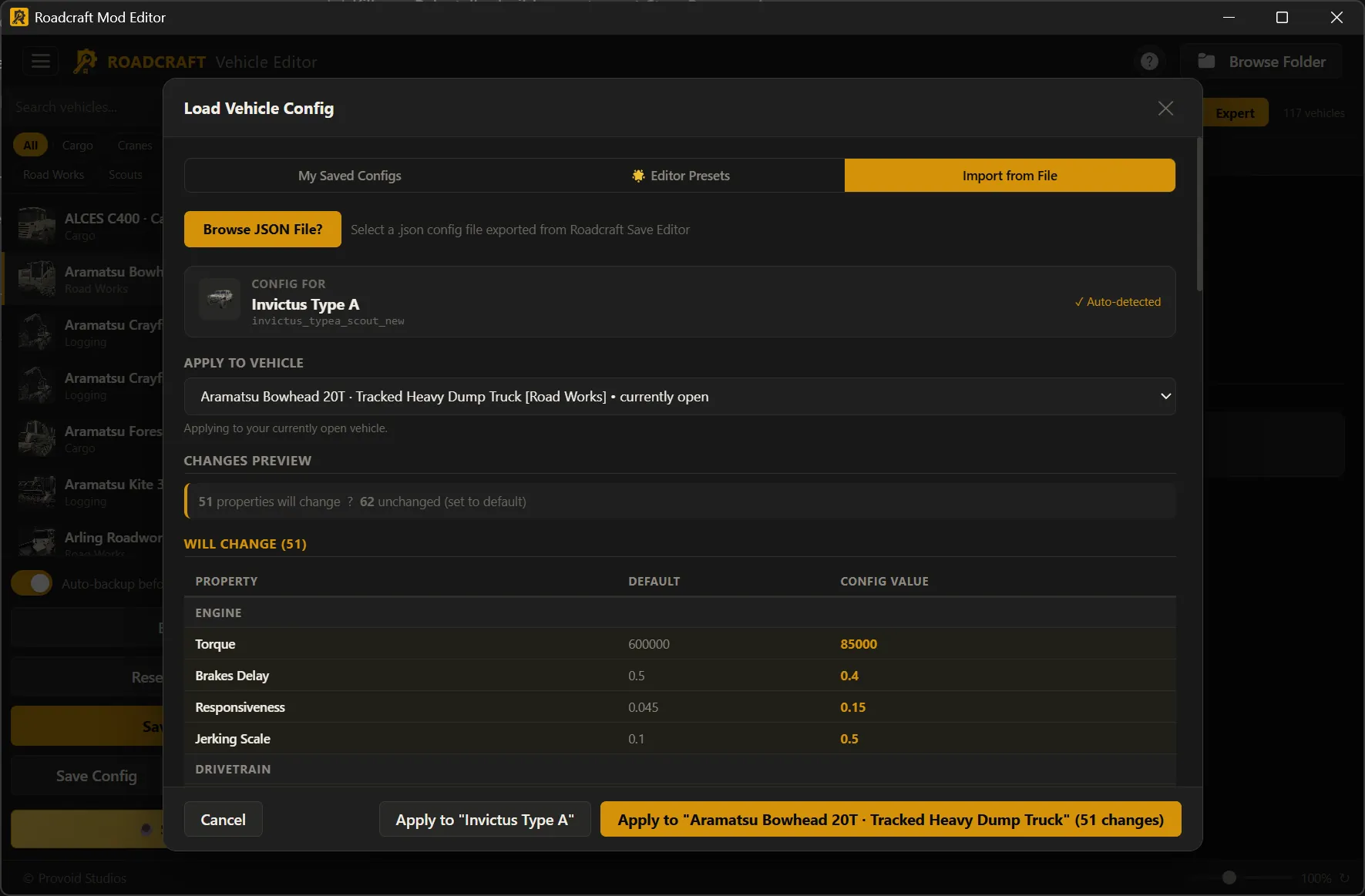Viewport: 1365px width, 896px height.
Task: Click the Roadcraft logo icon in header
Action: pyautogui.click(x=85, y=62)
